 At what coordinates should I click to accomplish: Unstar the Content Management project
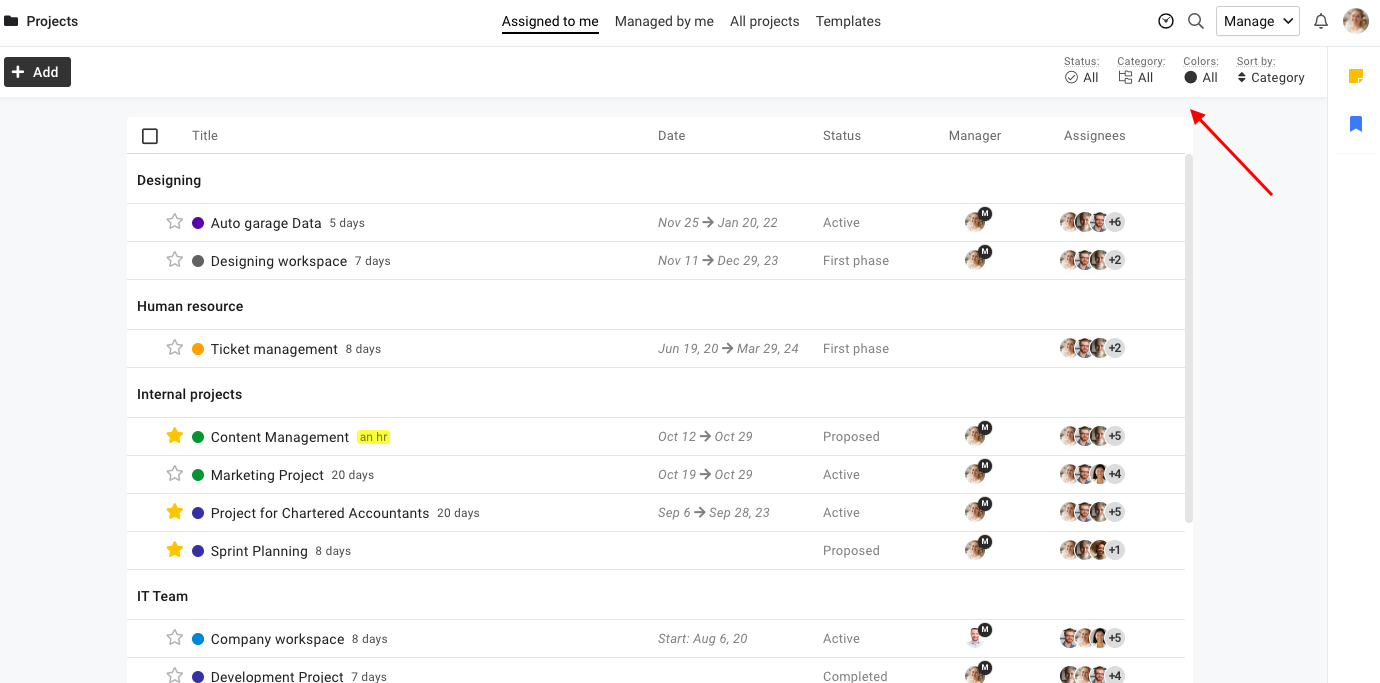[x=175, y=436]
